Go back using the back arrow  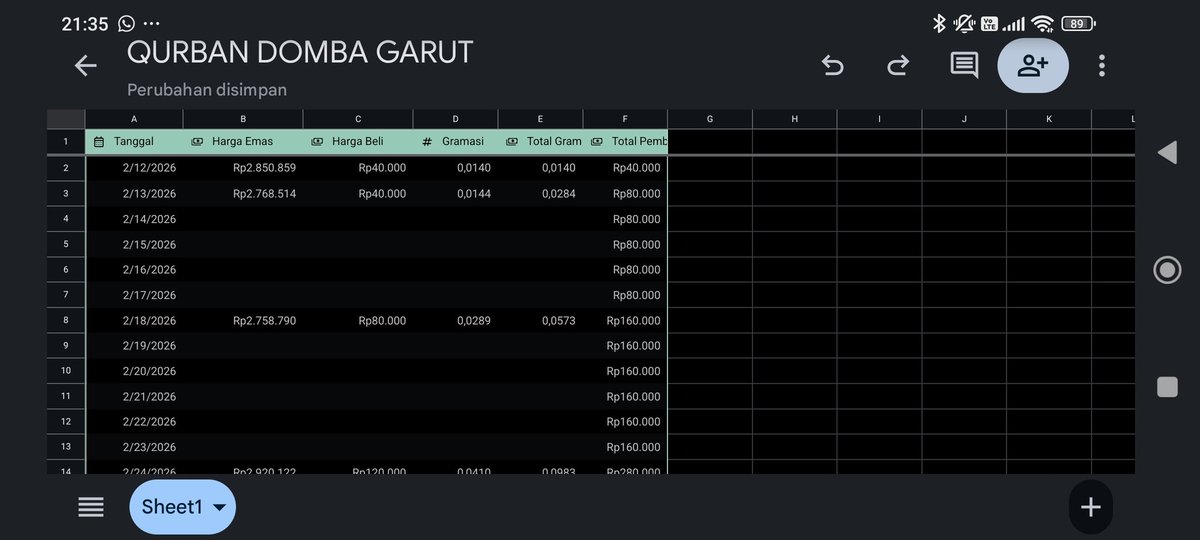click(85, 66)
